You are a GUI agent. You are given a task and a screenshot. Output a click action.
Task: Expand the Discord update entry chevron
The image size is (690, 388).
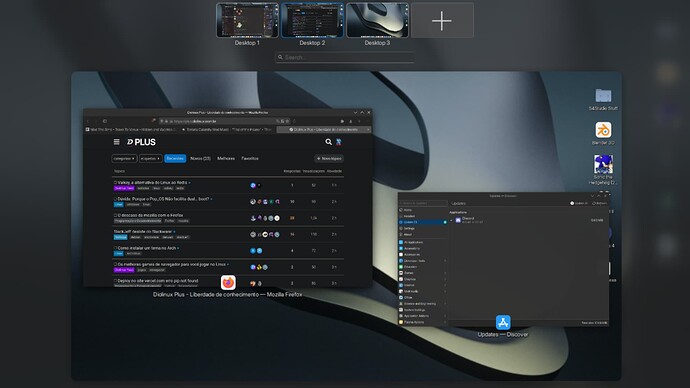[451, 220]
